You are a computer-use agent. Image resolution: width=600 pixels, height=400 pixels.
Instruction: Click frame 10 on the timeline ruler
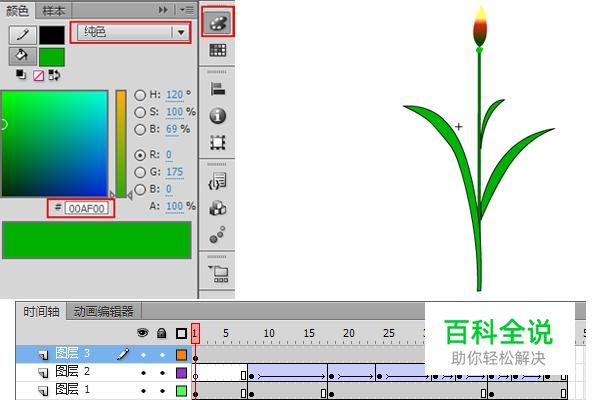pos(269,333)
